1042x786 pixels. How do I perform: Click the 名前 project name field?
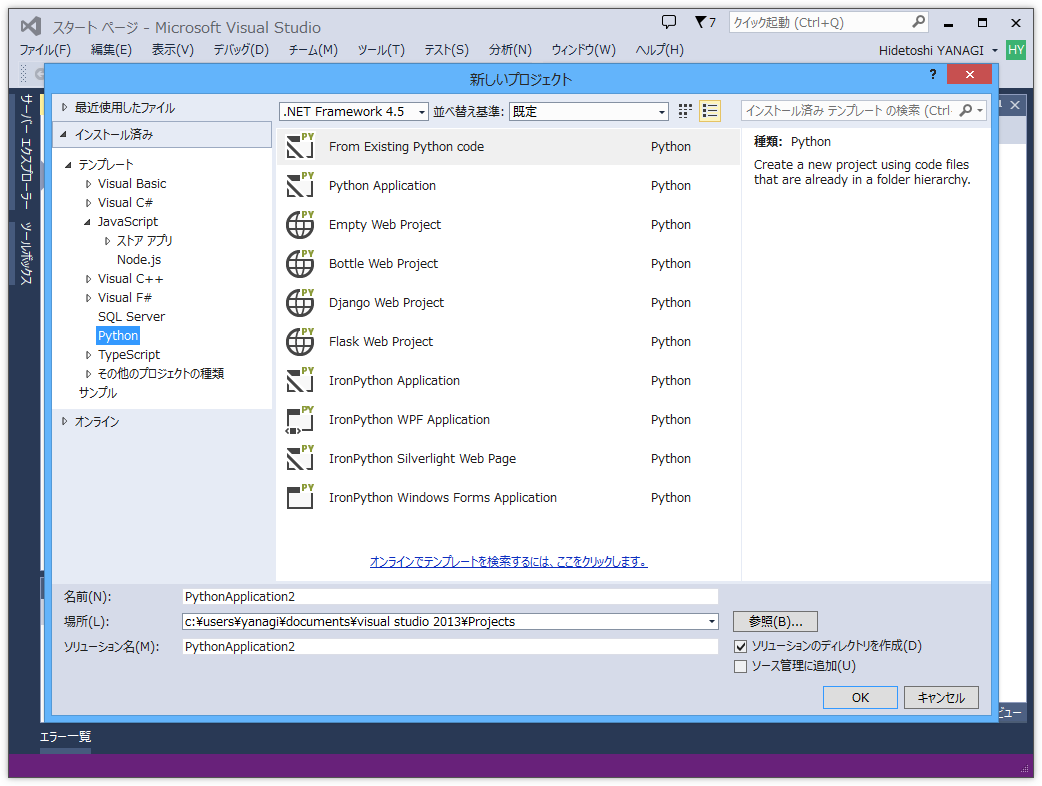(x=450, y=597)
